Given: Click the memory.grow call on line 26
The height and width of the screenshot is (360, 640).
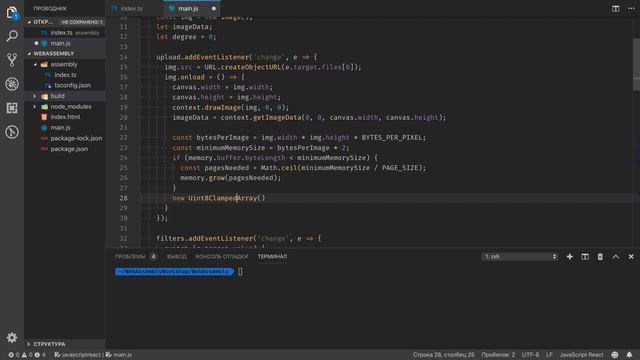Looking at the screenshot, I should 230,178.
